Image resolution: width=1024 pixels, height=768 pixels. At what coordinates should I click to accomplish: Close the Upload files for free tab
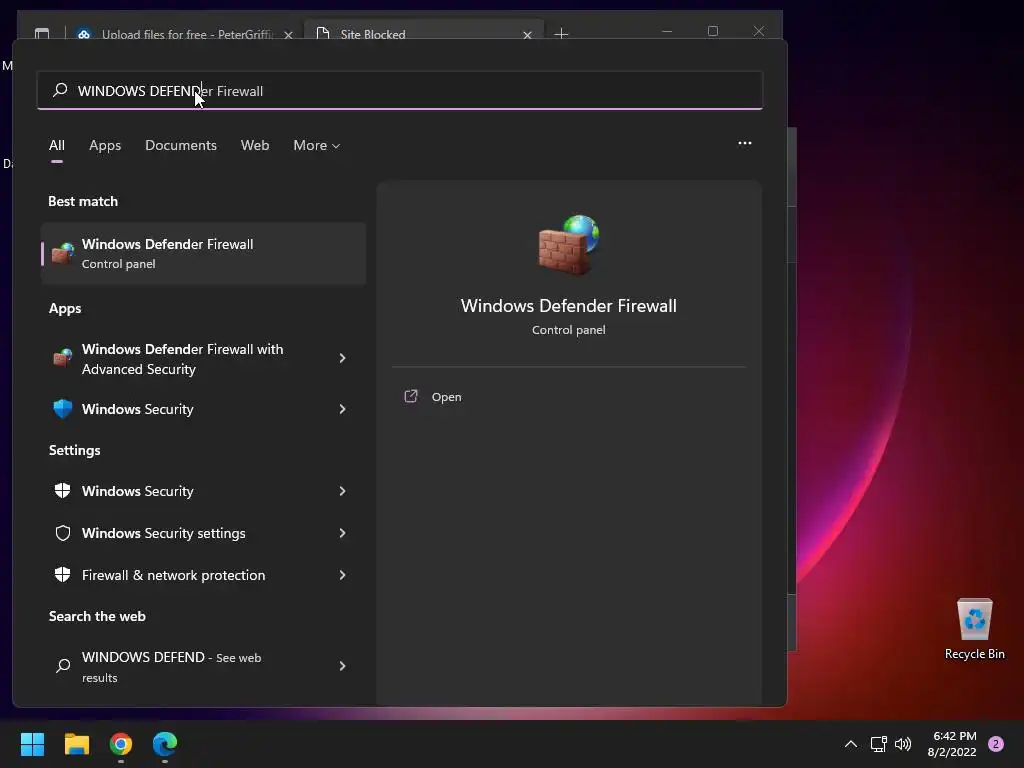288,35
